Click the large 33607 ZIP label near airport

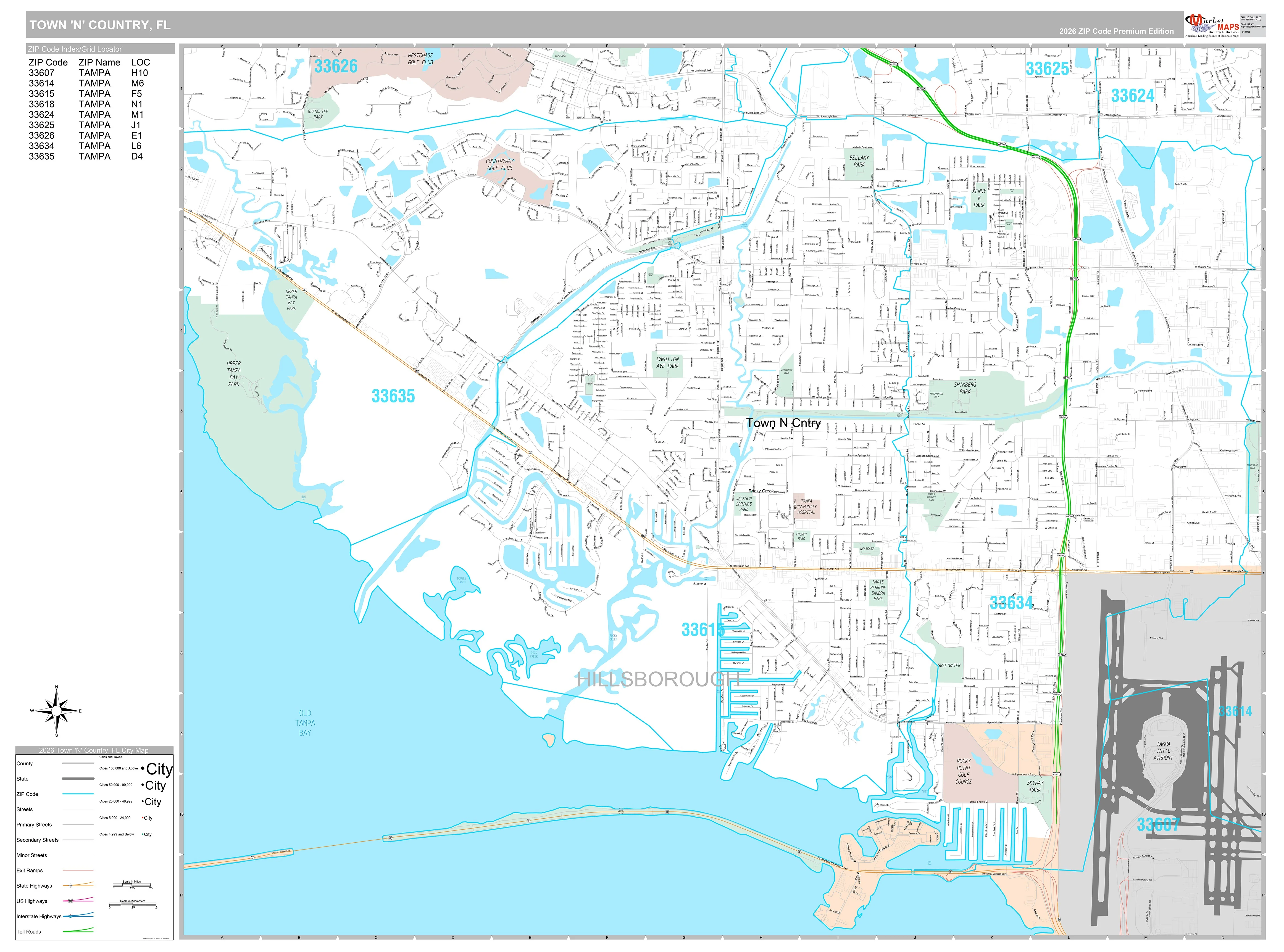click(1158, 825)
